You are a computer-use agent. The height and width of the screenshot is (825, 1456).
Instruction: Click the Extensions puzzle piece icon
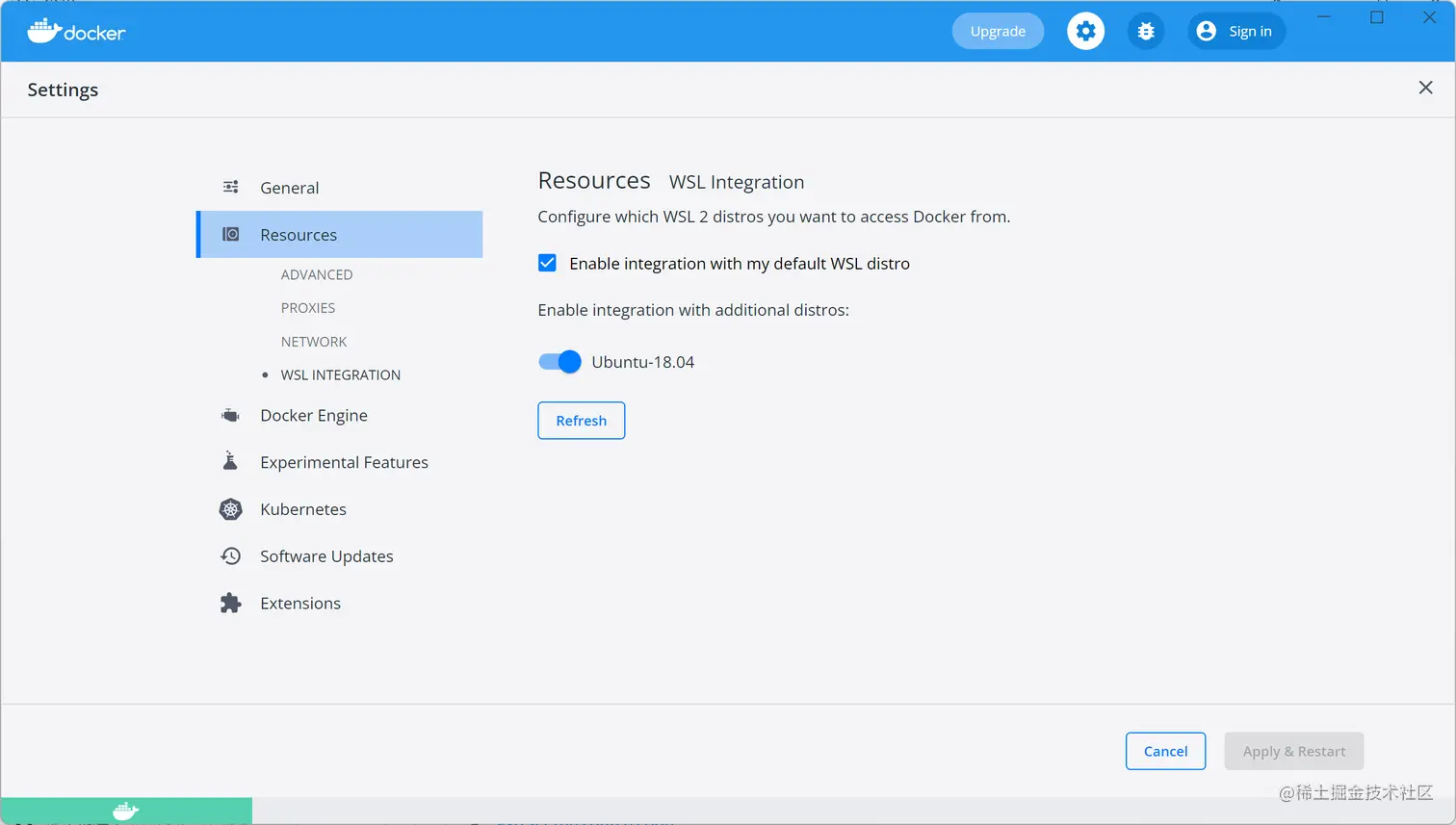[x=231, y=604]
